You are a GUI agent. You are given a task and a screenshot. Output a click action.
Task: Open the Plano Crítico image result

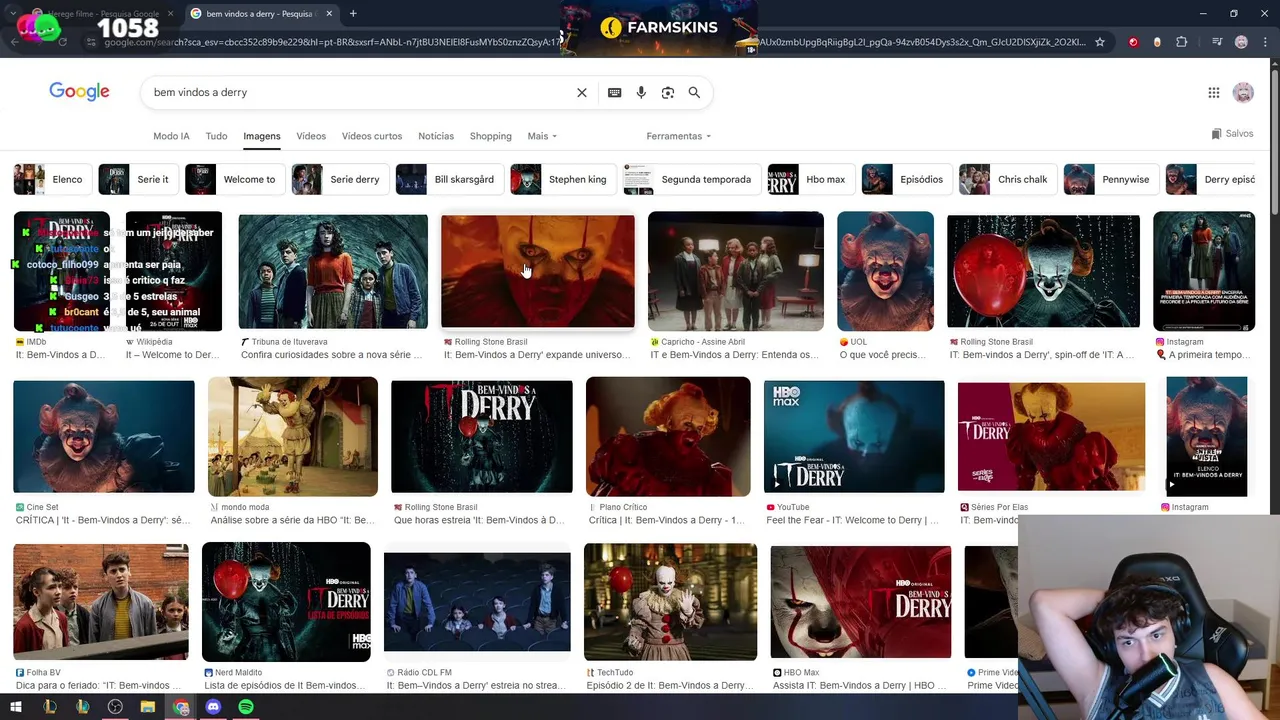(668, 437)
